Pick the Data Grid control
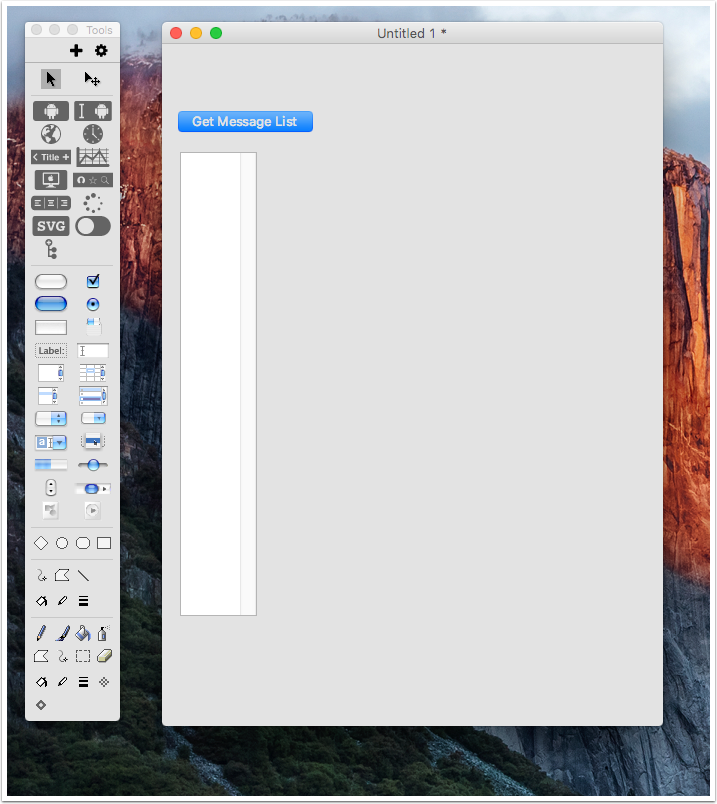Viewport: 717px width, 804px height. 93,396
